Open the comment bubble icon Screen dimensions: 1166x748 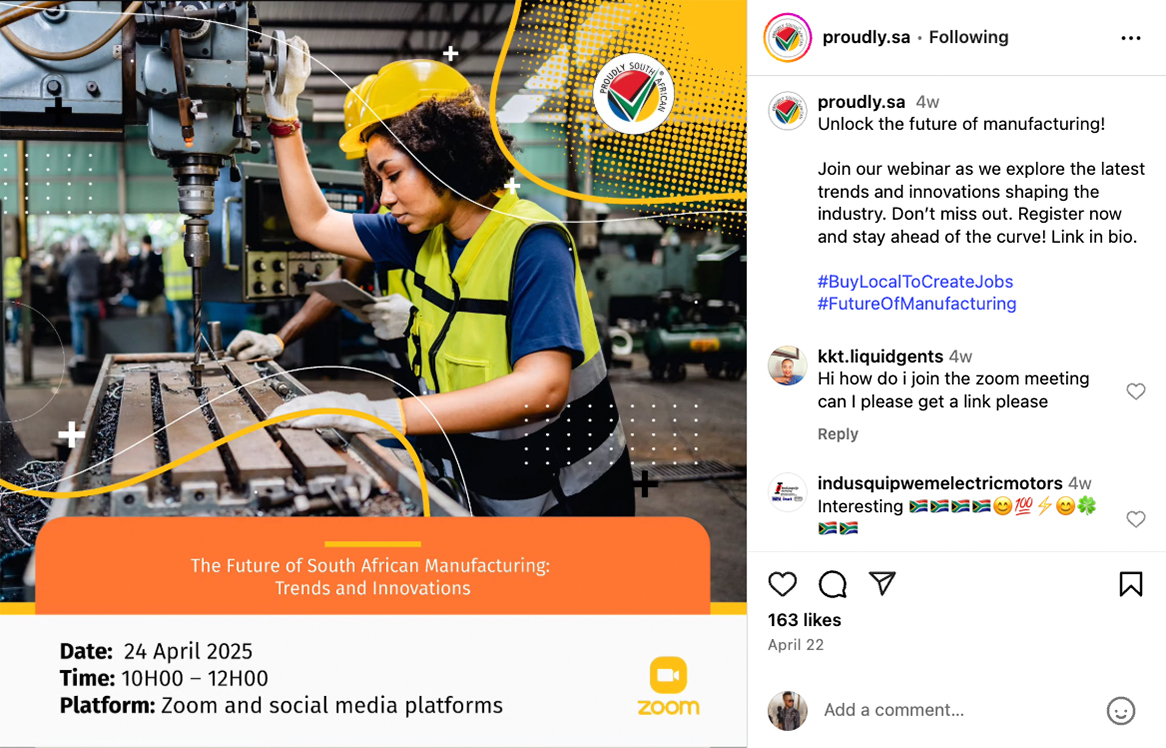(x=832, y=584)
